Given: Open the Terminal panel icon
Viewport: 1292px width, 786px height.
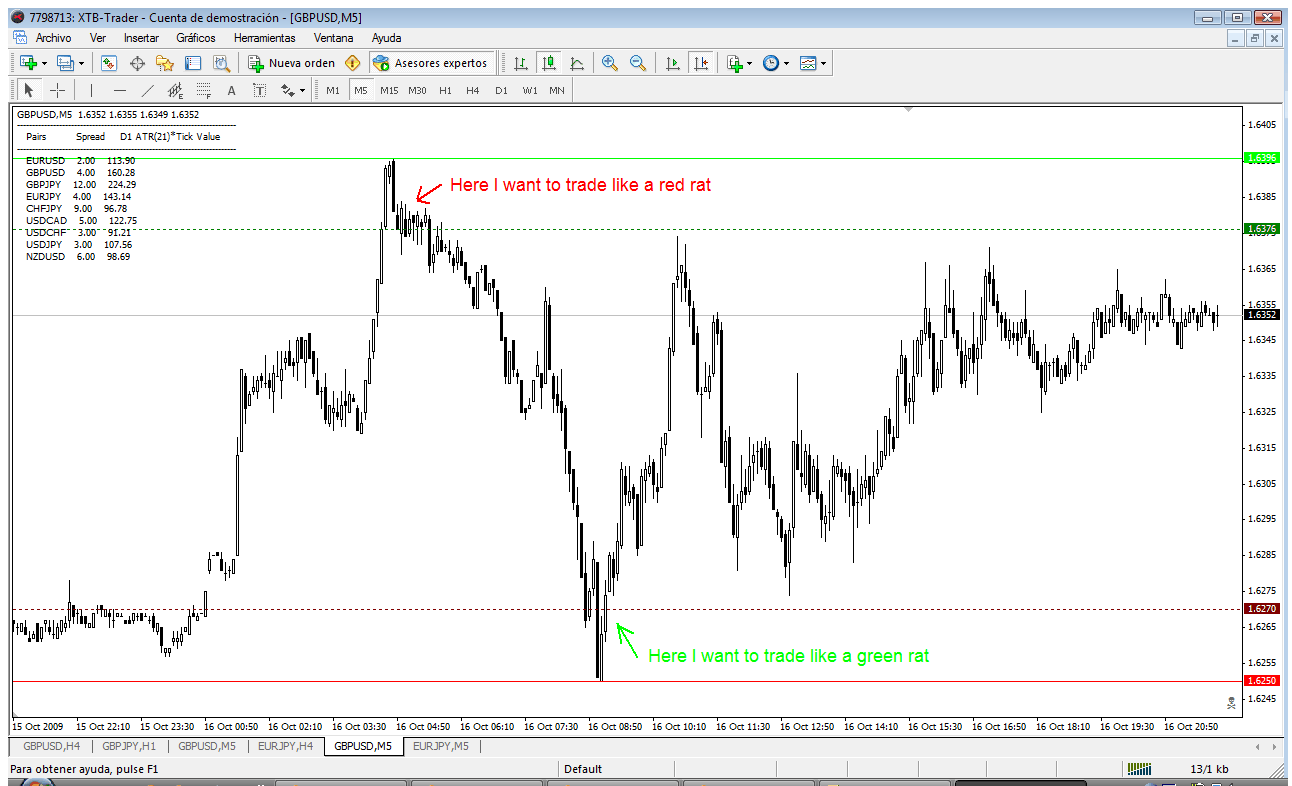Looking at the screenshot, I should (x=193, y=63).
